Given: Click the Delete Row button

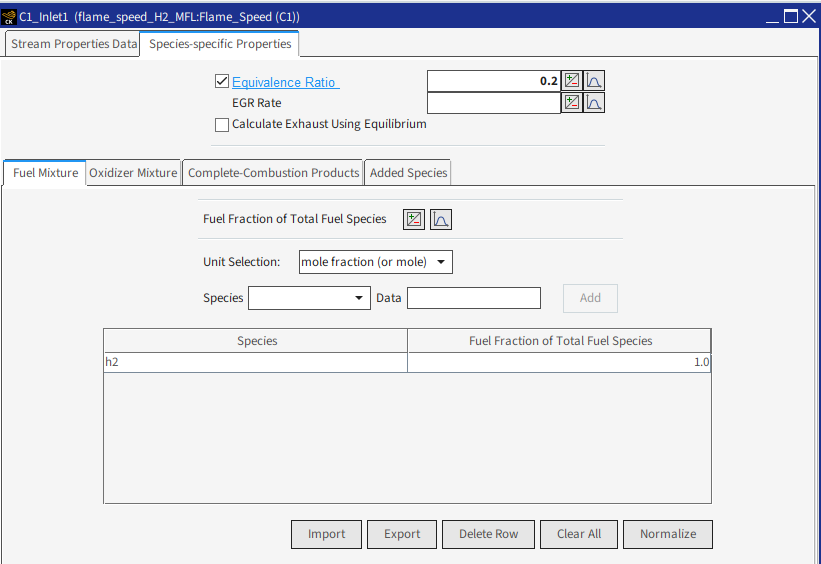Looking at the screenshot, I should click(488, 534).
